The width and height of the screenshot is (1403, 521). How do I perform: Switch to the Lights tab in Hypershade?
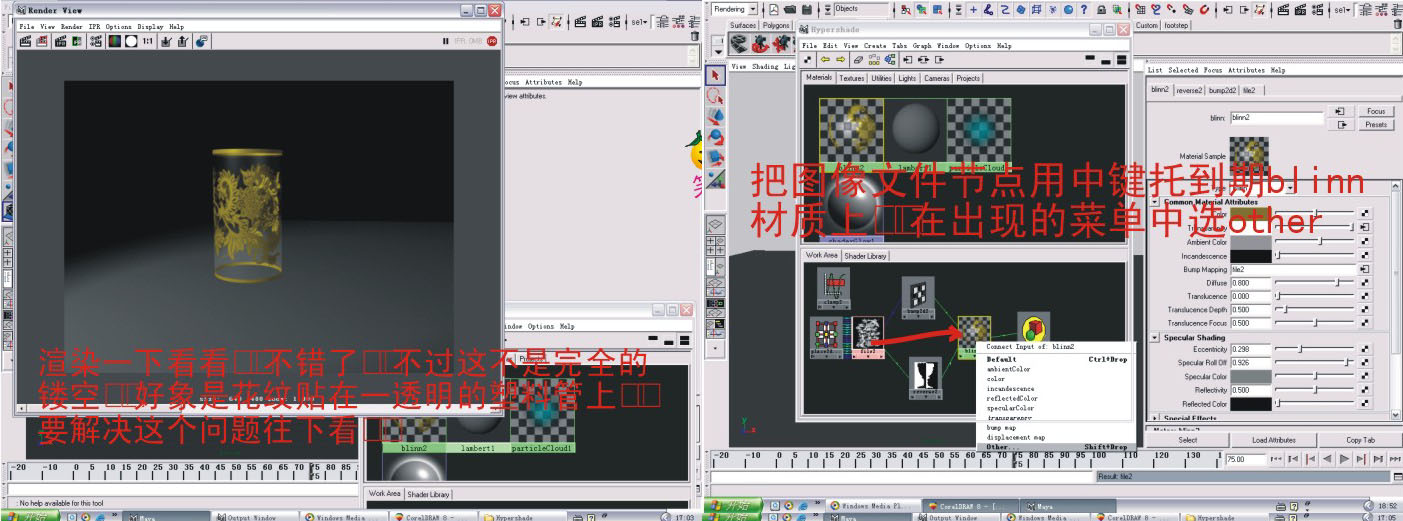click(907, 78)
